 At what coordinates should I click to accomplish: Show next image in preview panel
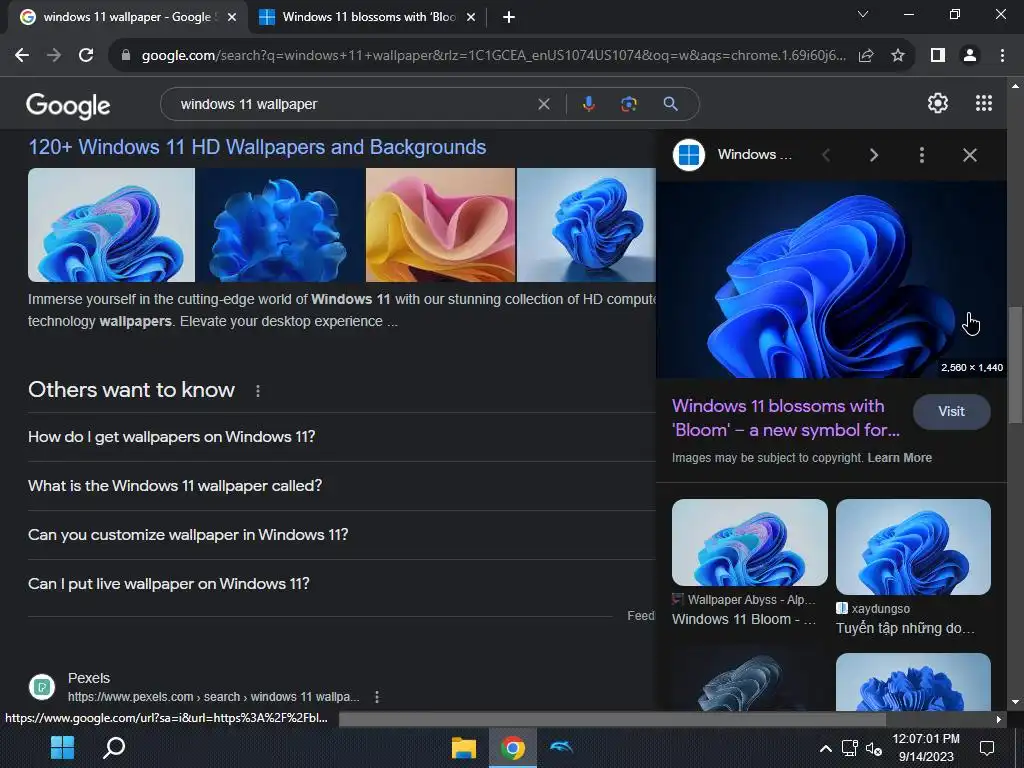874,155
